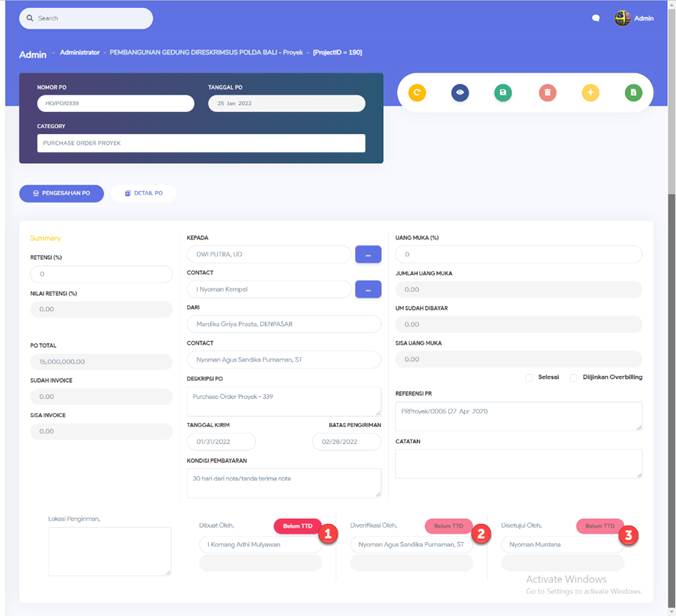
Task: Click Belum TTD button under Dibuat Oleh
Action: coord(296,525)
